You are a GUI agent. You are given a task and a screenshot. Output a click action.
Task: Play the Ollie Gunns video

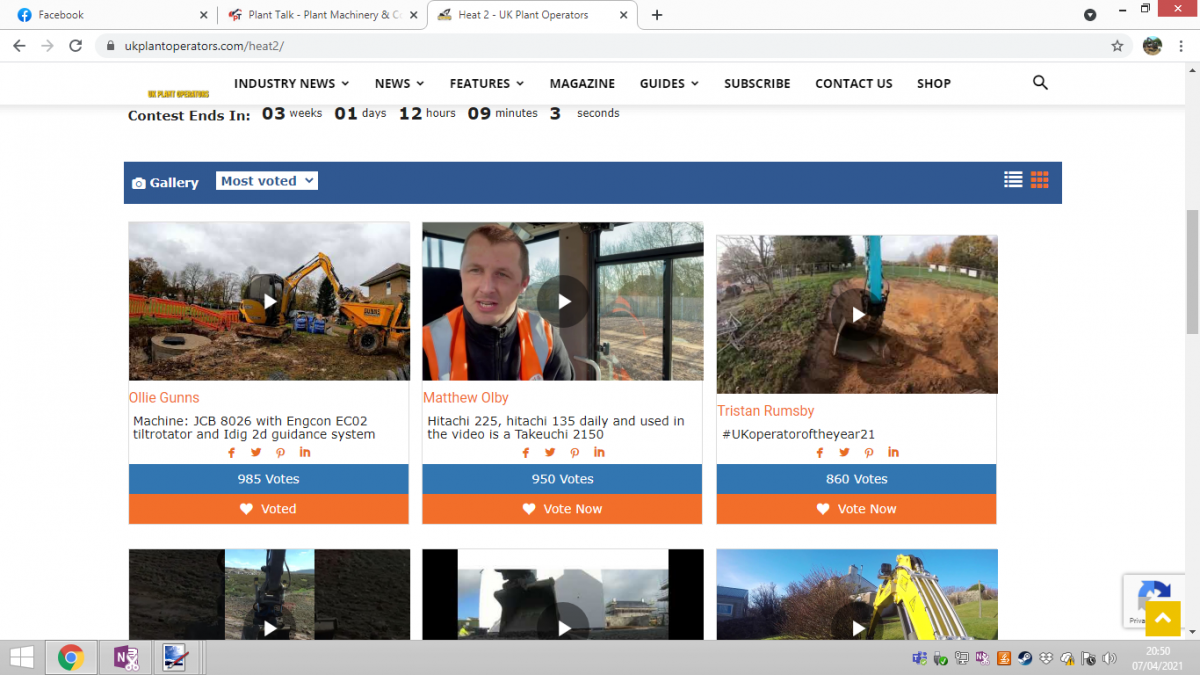[x=269, y=301]
